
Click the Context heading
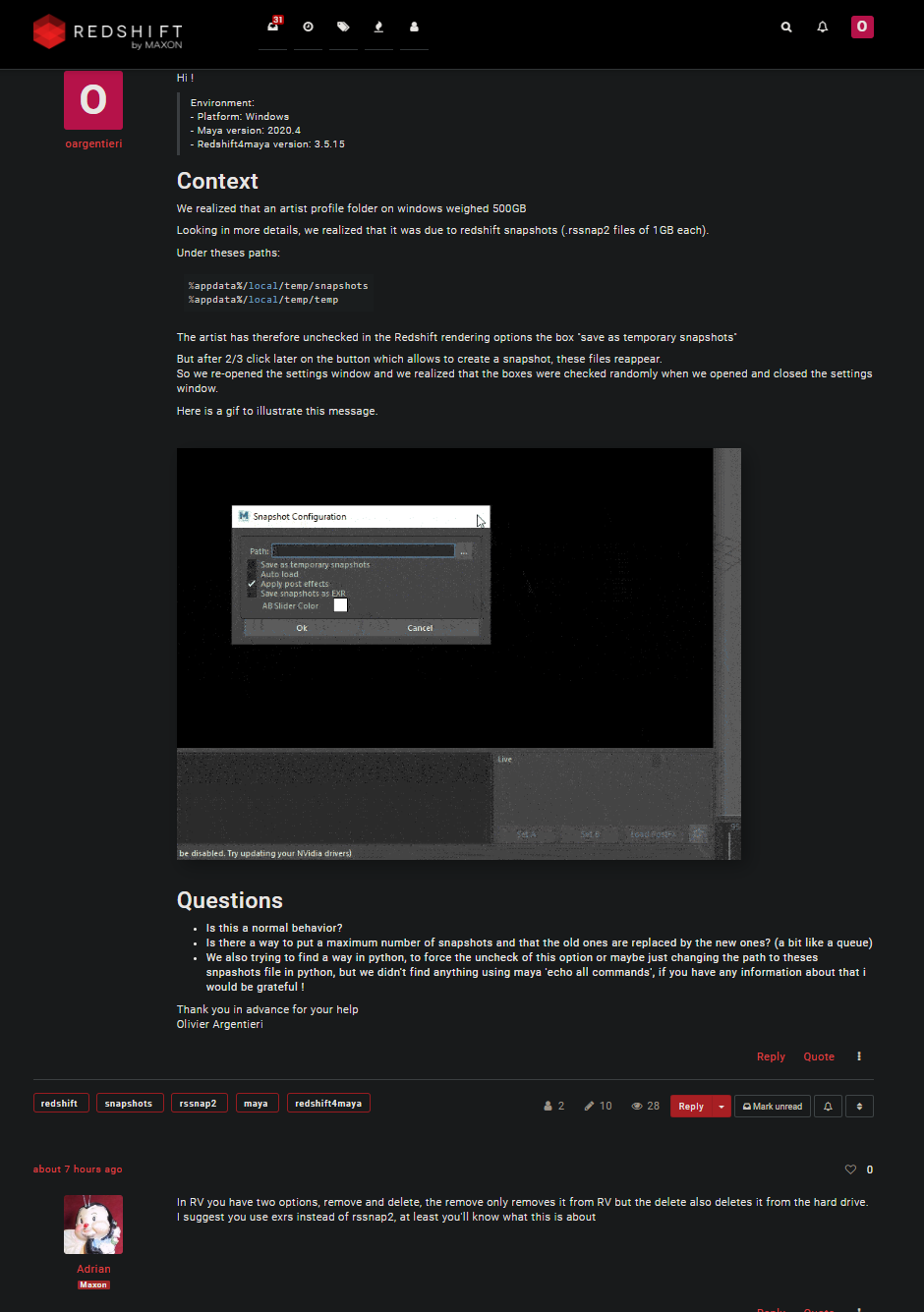click(217, 181)
